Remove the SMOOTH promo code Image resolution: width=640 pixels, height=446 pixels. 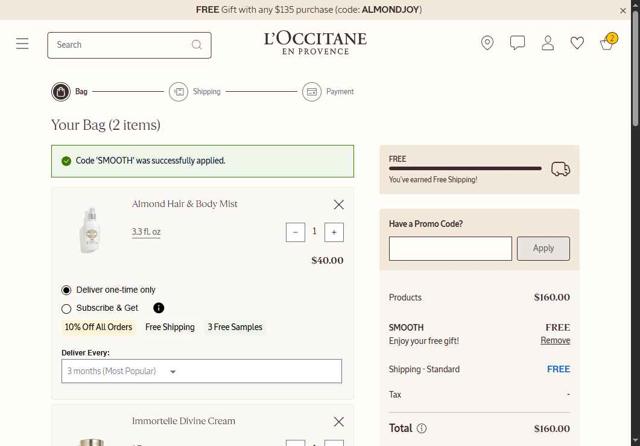(x=555, y=340)
